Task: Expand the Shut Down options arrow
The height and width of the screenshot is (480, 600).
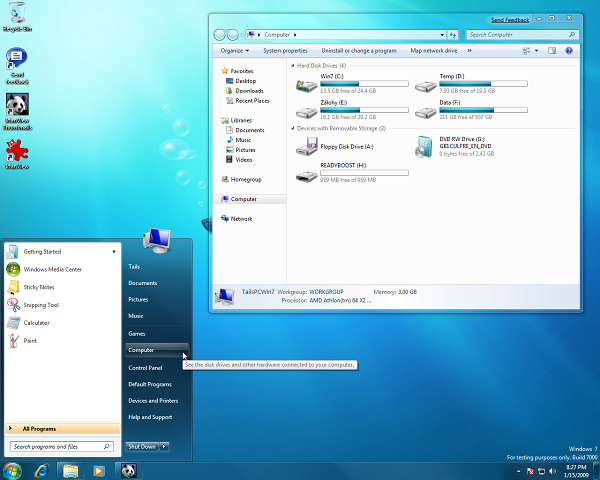Action: [x=164, y=447]
